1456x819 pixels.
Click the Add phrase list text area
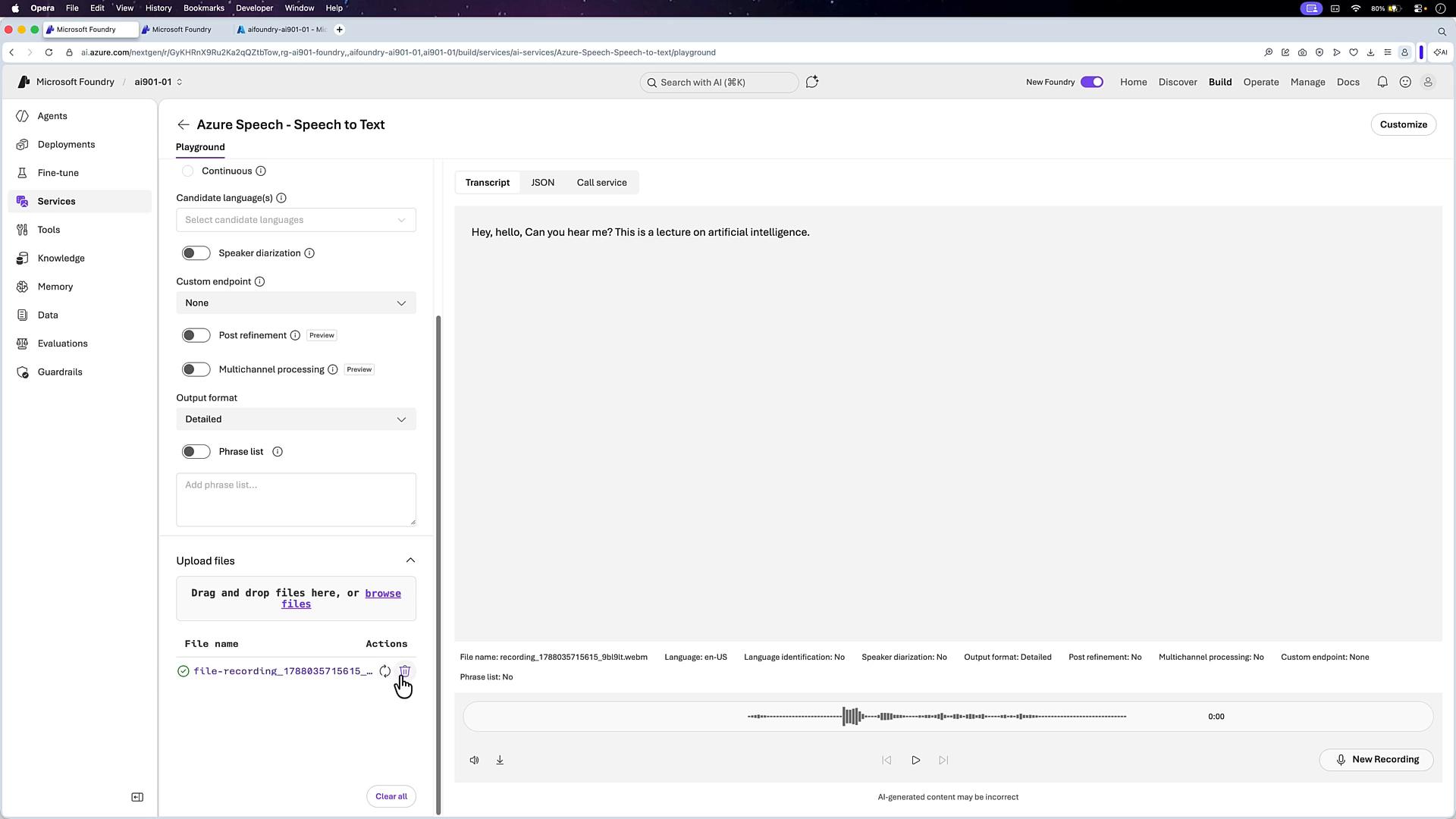tap(296, 500)
